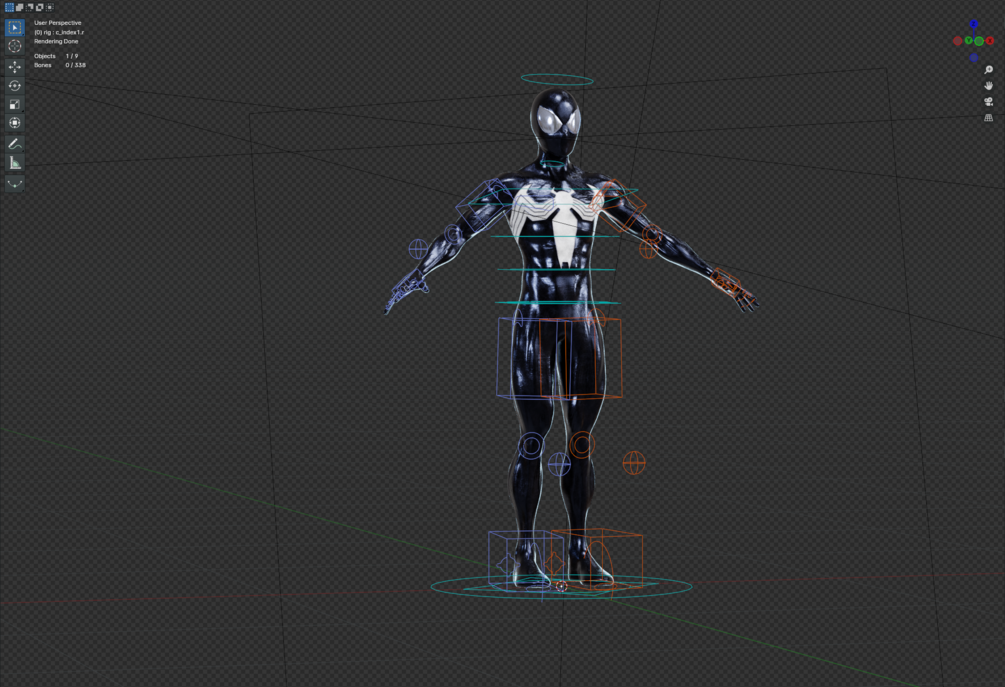Set selection mode to invert

coord(40,8)
